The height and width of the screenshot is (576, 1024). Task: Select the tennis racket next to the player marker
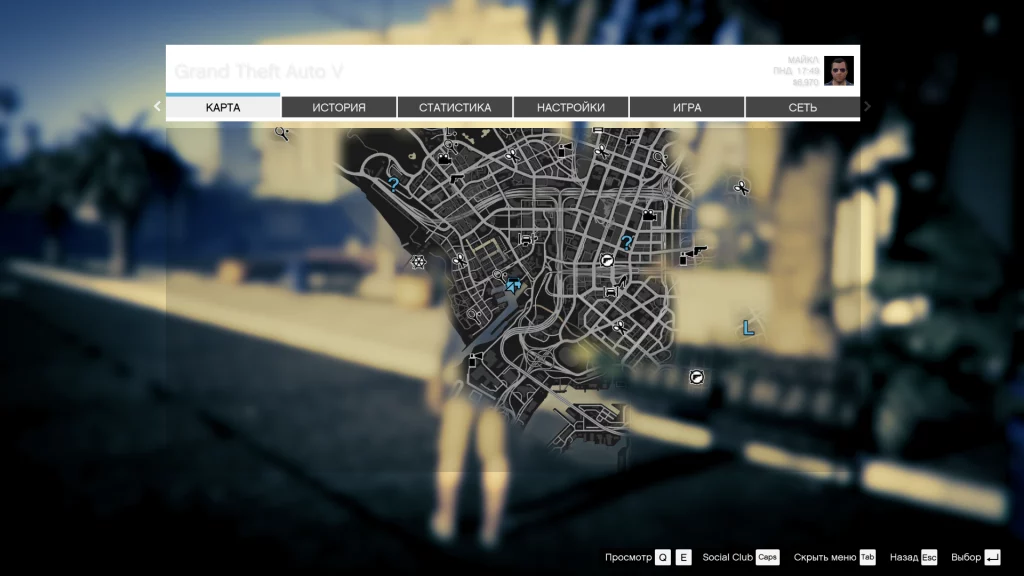coord(499,275)
